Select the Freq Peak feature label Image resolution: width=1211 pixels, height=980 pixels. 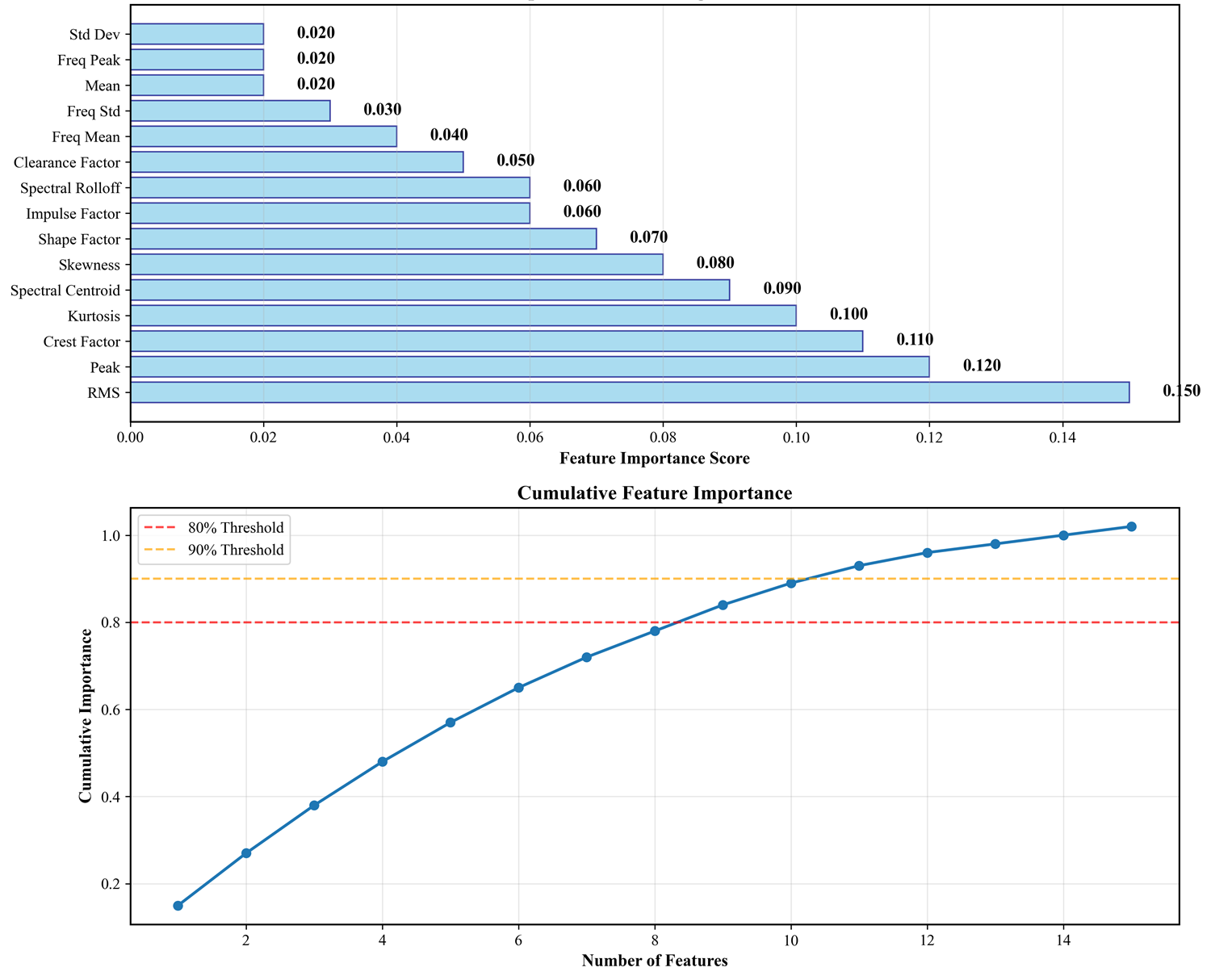click(89, 61)
